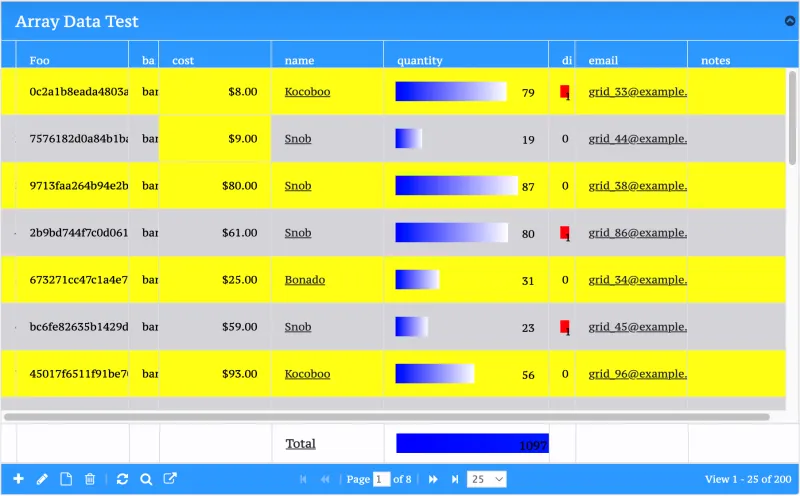Click the Total link in footer row

coord(301,443)
